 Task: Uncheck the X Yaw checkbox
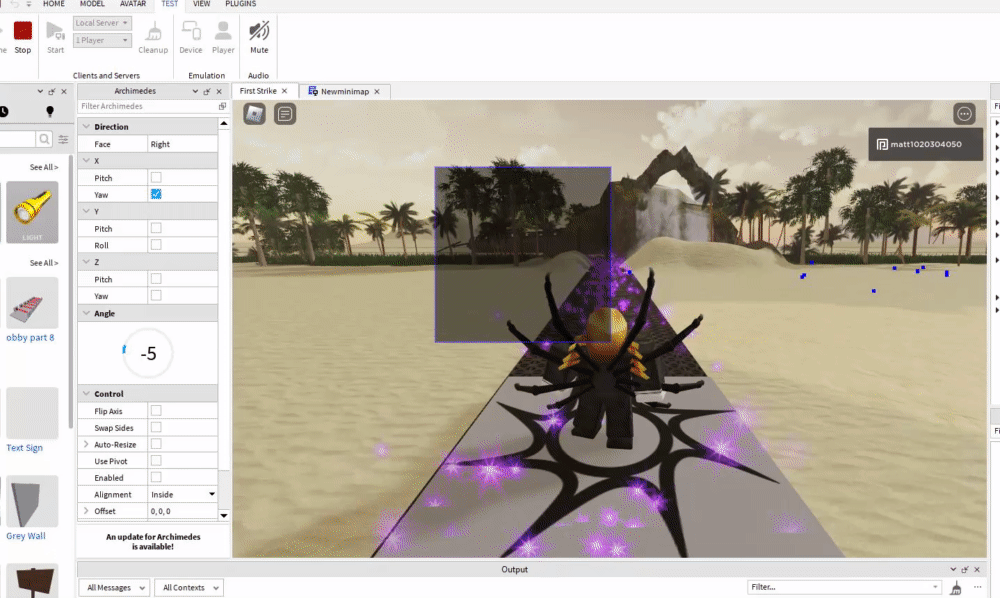(x=156, y=194)
